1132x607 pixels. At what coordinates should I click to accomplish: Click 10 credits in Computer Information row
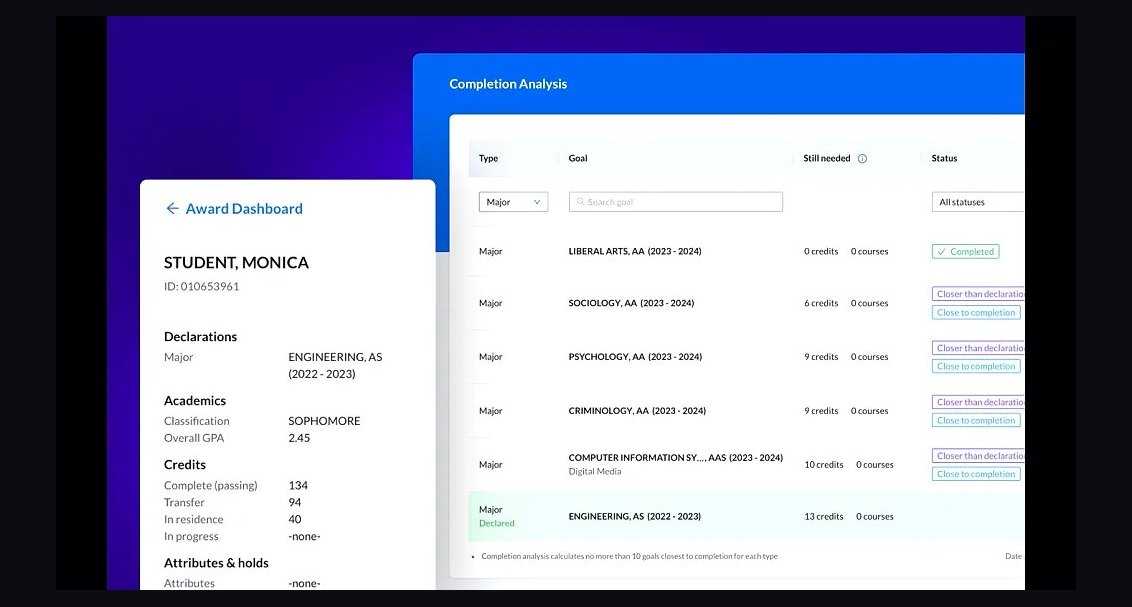pyautogui.click(x=824, y=465)
